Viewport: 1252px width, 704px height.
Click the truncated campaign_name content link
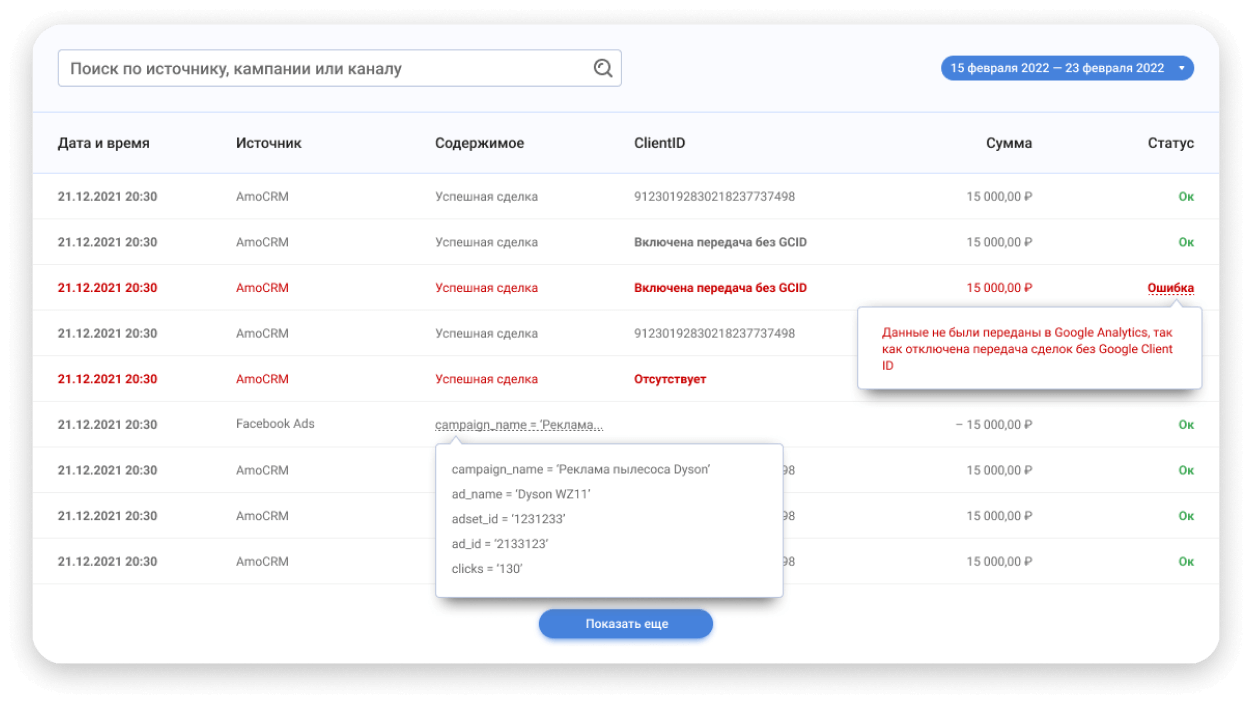[x=519, y=425]
